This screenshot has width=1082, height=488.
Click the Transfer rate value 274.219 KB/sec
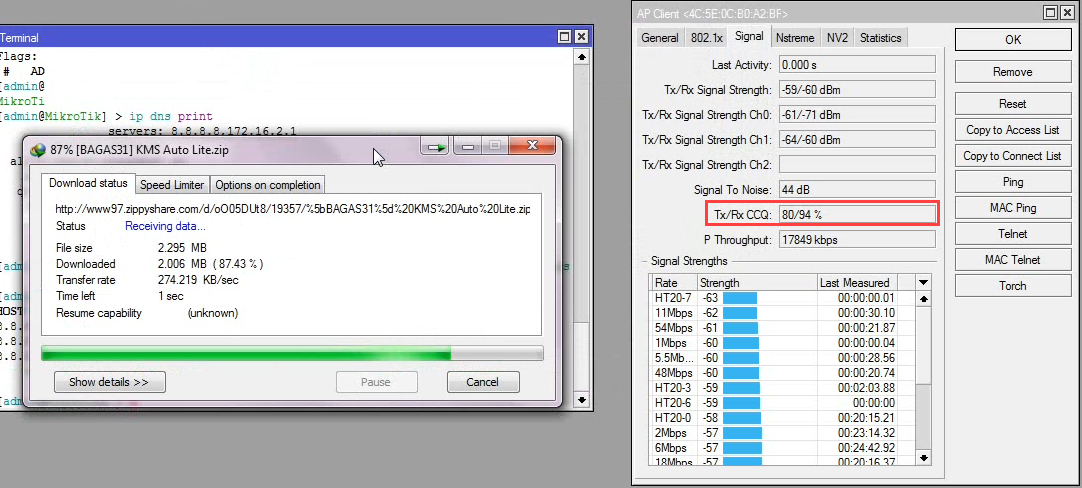(198, 280)
